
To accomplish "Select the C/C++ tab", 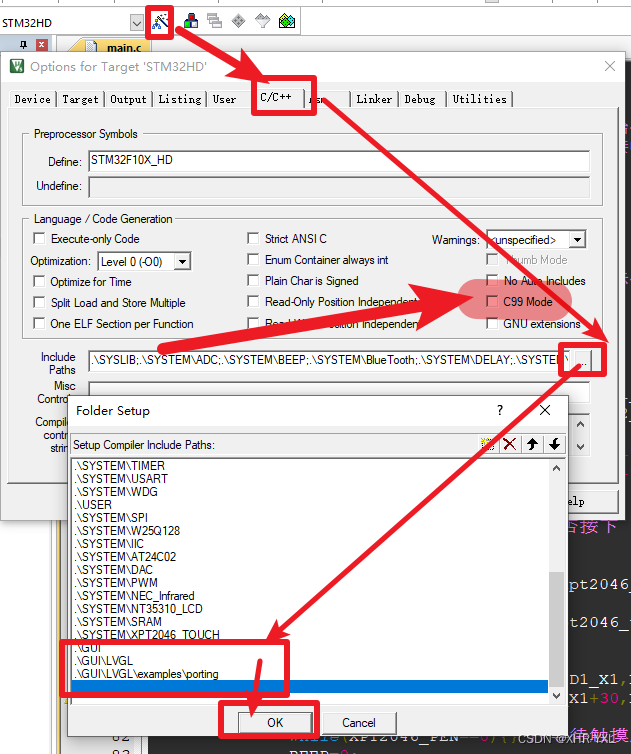I will (x=276, y=97).
